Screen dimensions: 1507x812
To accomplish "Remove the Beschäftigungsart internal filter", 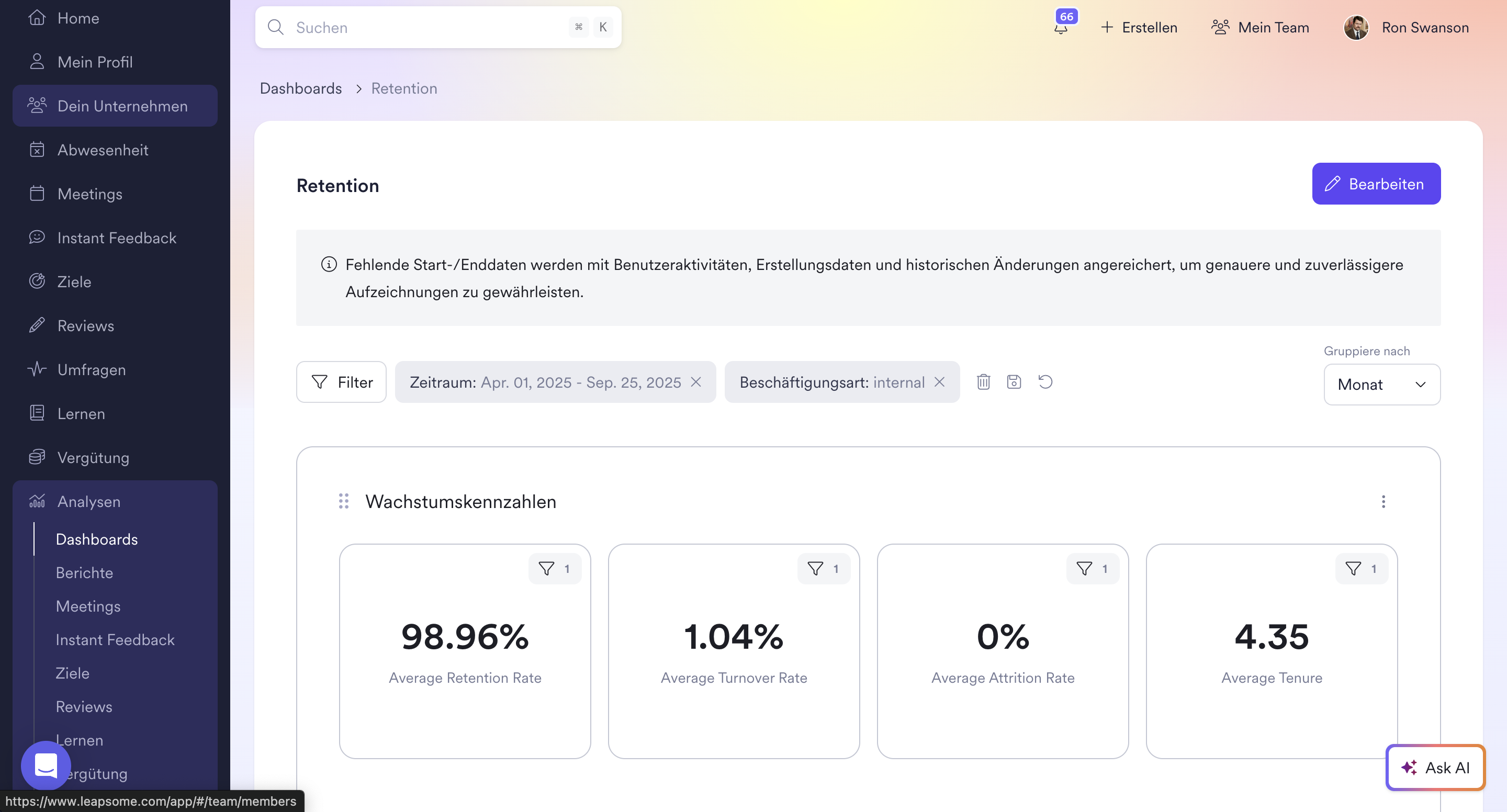I will 939,382.
